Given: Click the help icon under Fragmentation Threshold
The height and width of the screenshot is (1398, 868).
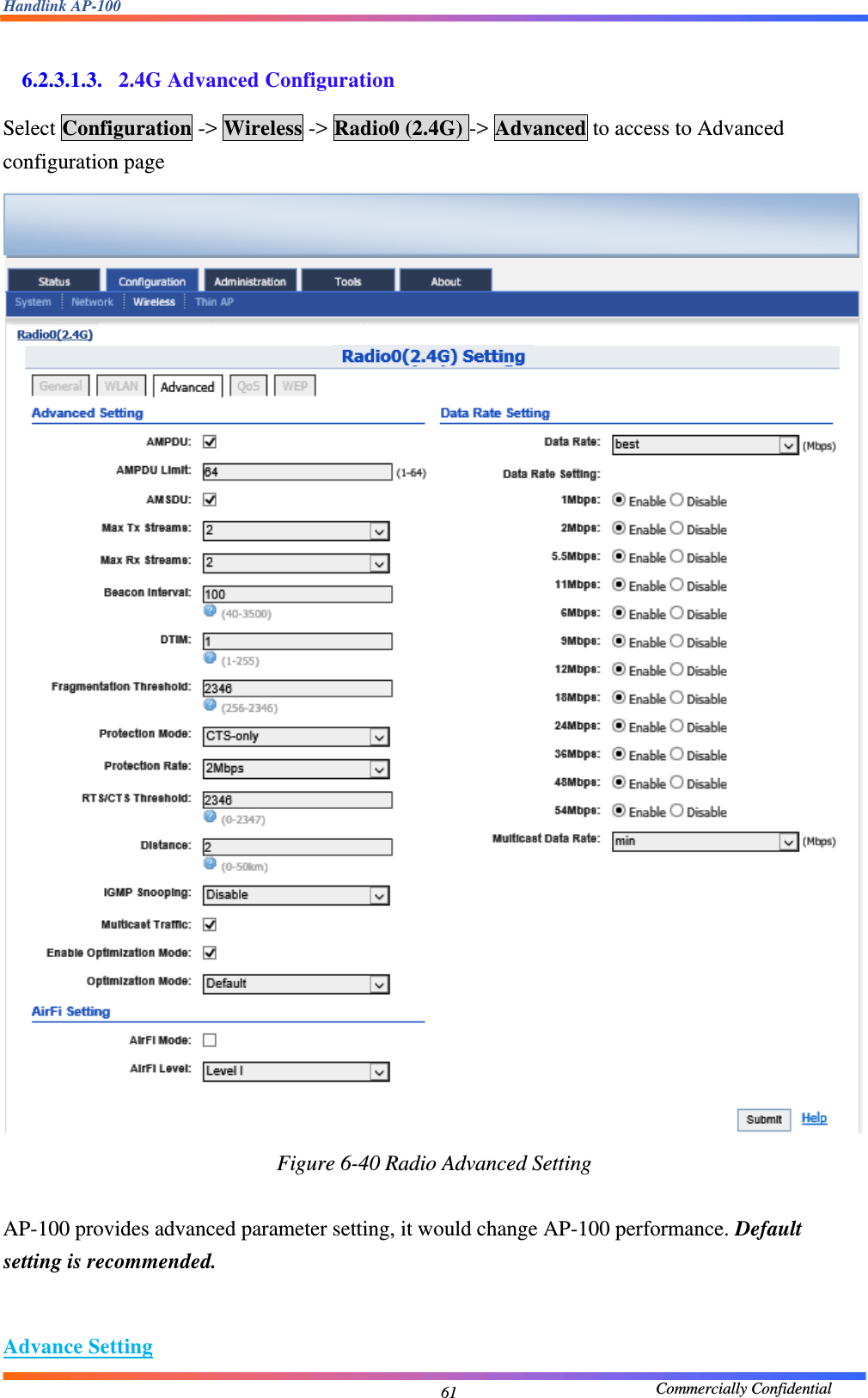Looking at the screenshot, I should click(x=210, y=705).
